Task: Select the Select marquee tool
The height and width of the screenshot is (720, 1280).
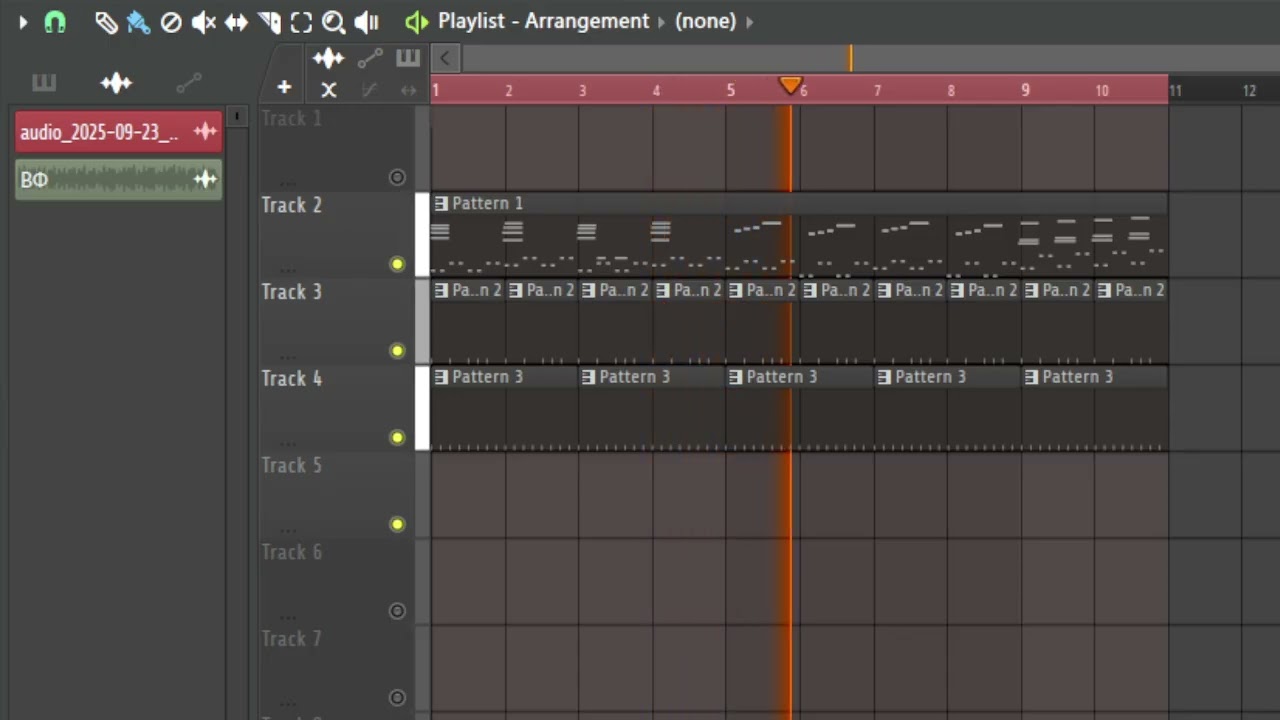Action: (301, 22)
